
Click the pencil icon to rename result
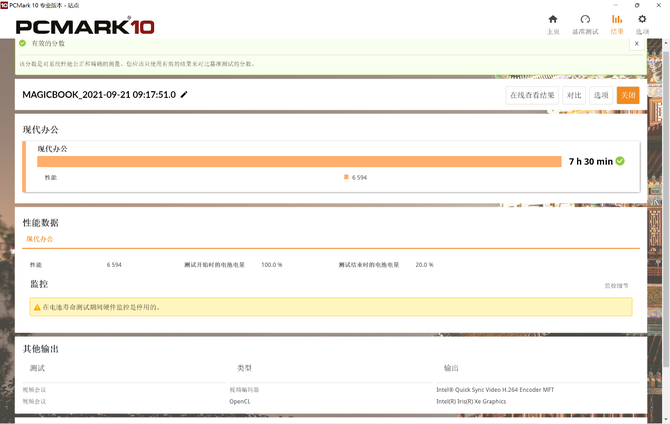coord(184,95)
